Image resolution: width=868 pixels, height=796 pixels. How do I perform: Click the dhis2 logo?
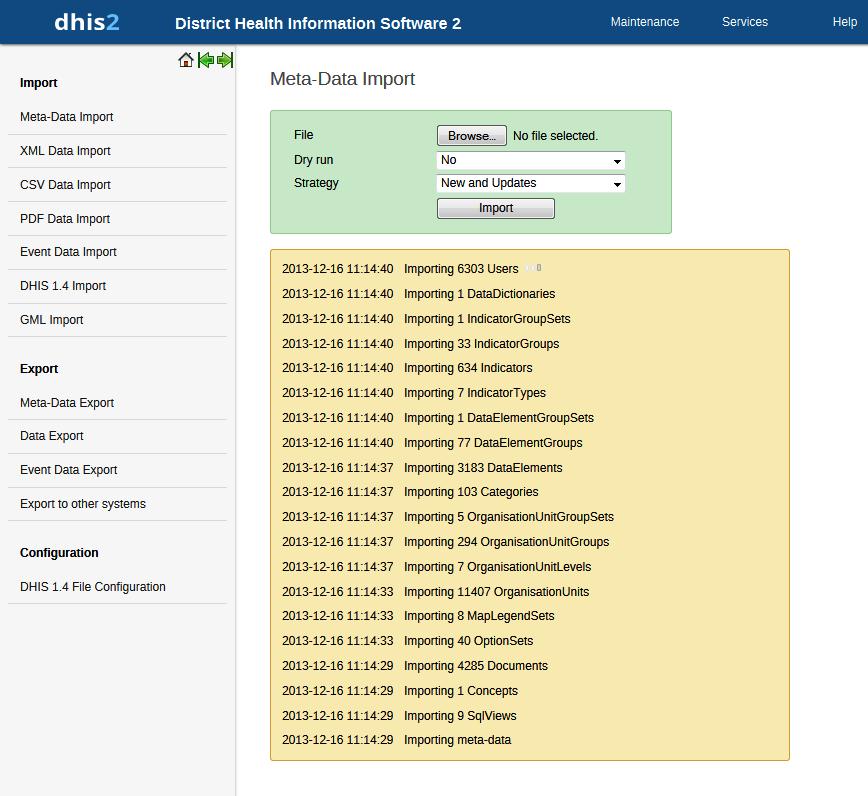point(87,22)
